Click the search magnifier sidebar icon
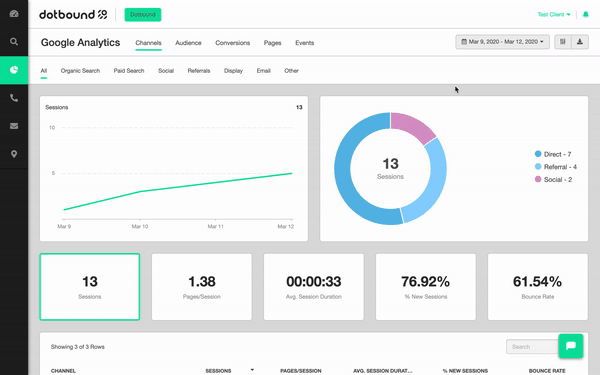Viewport: 600px width, 375px height. click(14, 42)
